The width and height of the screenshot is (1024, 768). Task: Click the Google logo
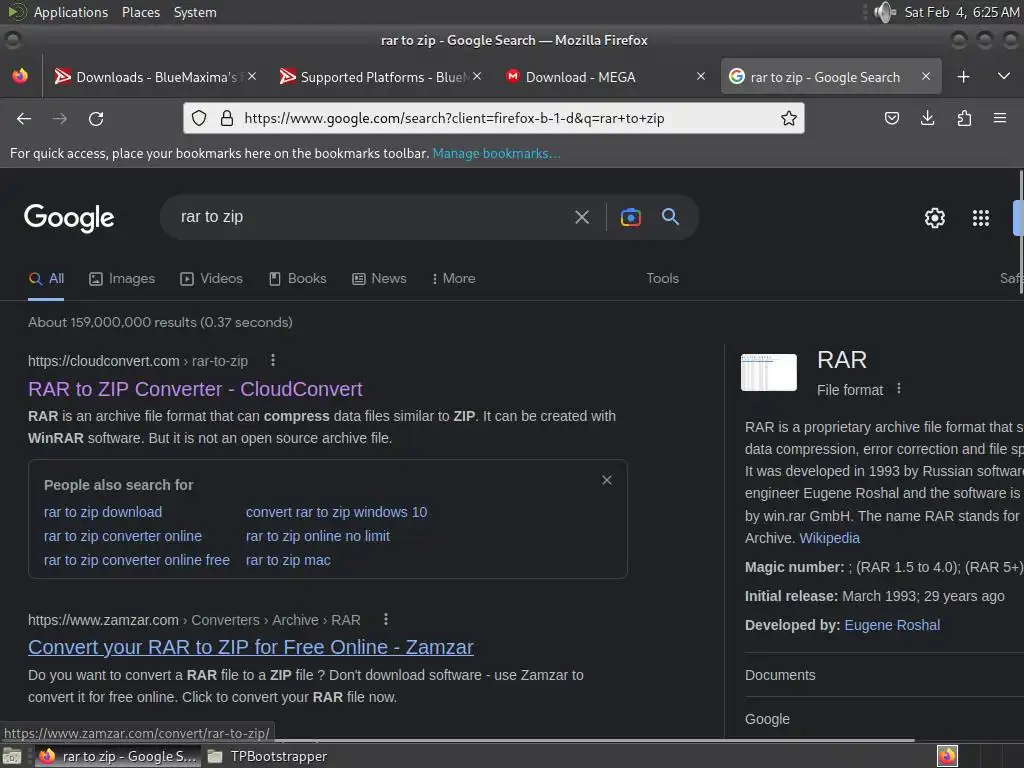[x=69, y=217]
